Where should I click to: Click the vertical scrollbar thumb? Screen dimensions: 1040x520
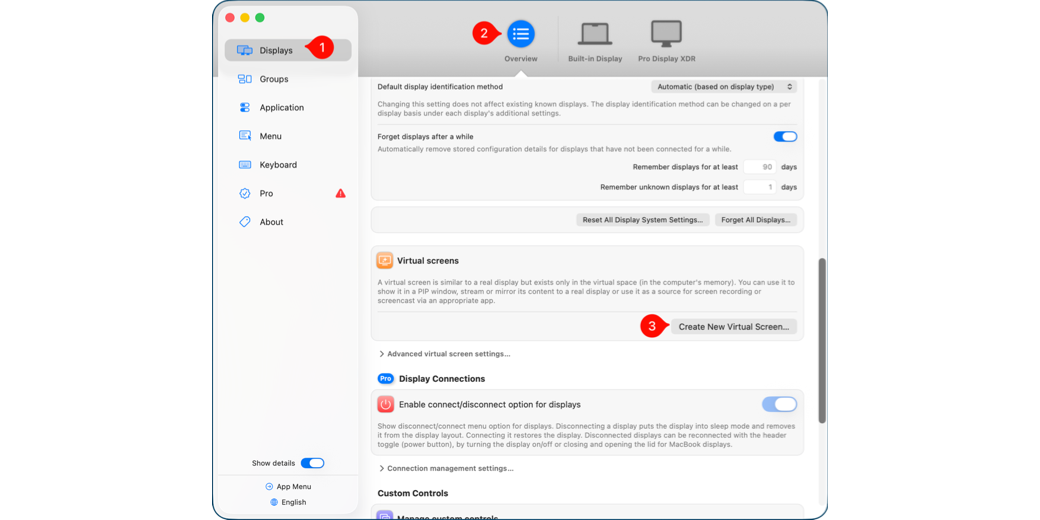coord(822,341)
